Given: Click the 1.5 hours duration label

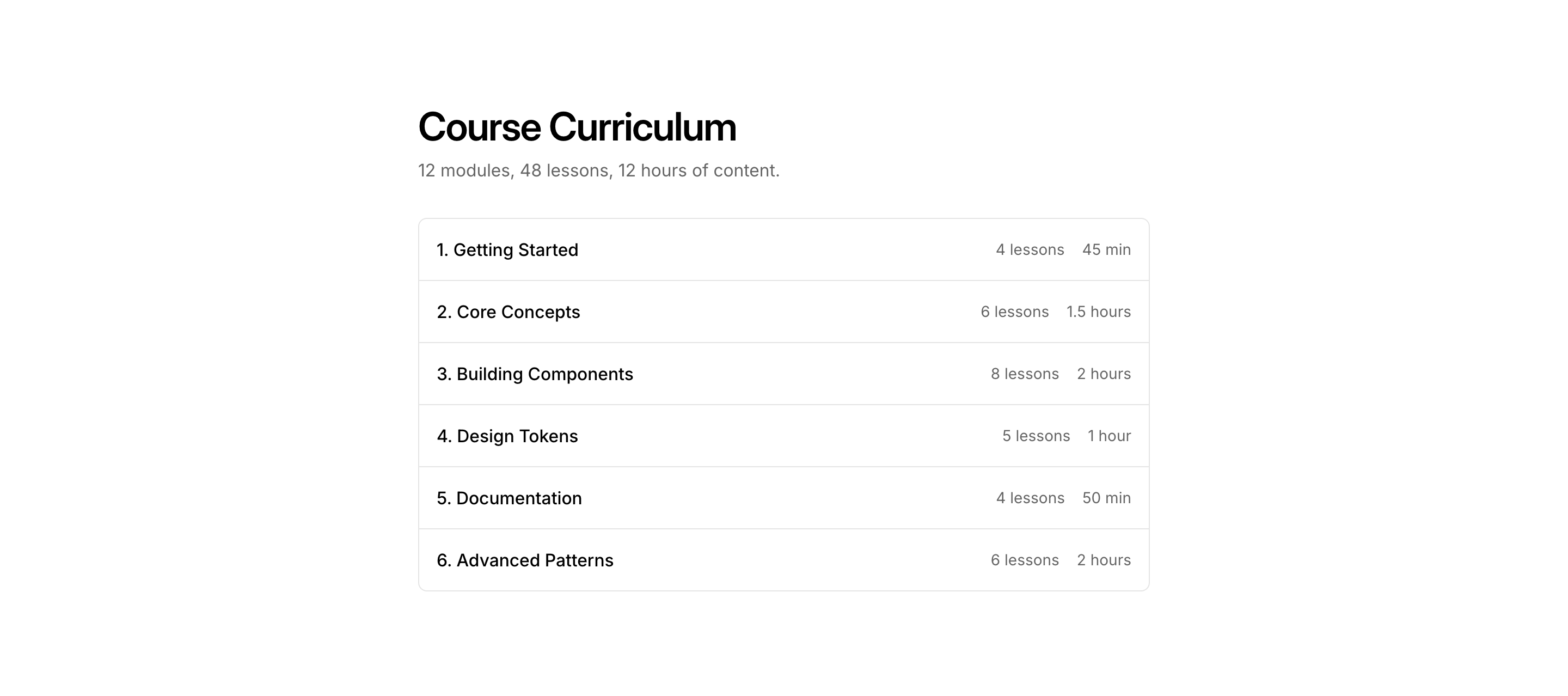Looking at the screenshot, I should pyautogui.click(x=1098, y=312).
